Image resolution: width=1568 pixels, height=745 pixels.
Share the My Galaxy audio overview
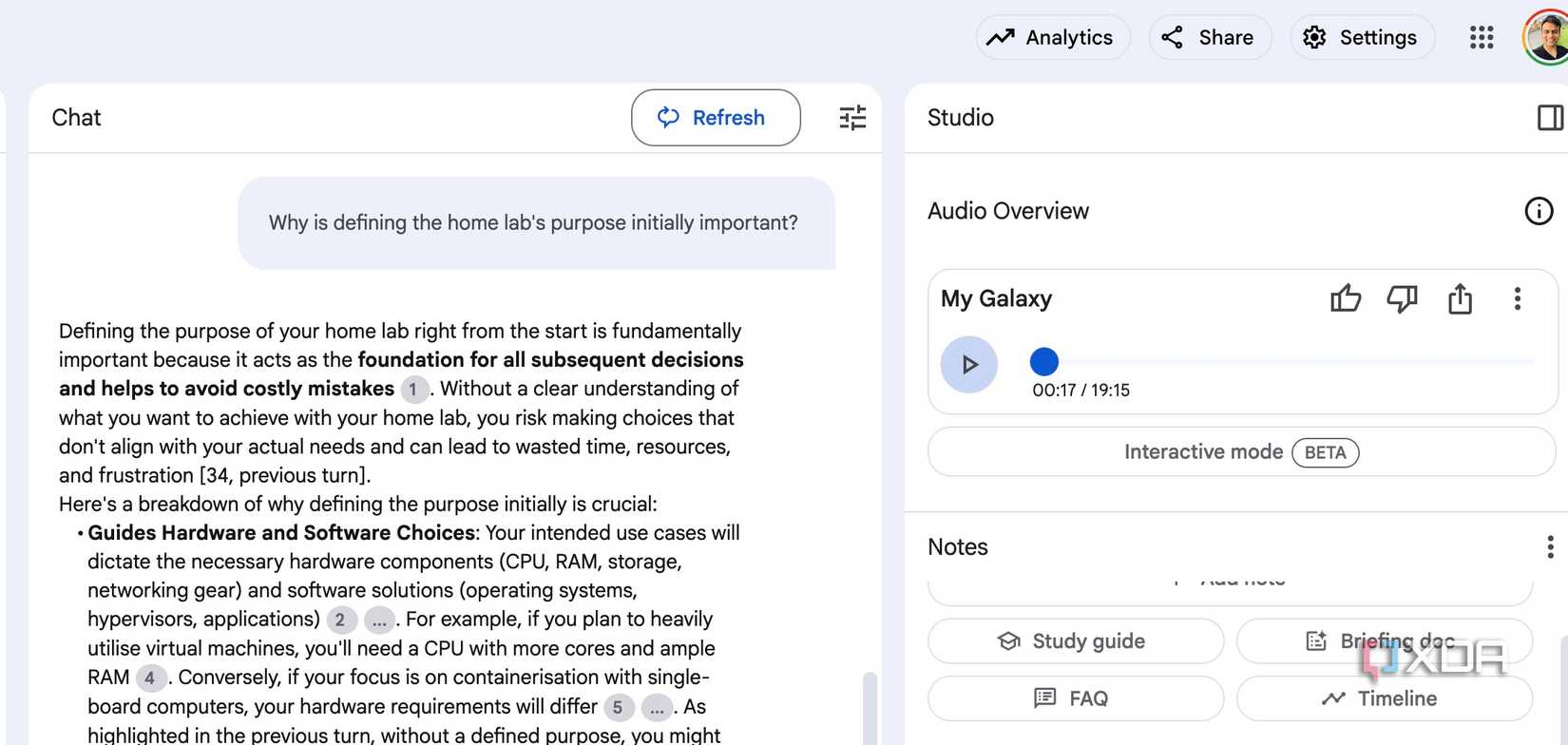pyautogui.click(x=1460, y=299)
